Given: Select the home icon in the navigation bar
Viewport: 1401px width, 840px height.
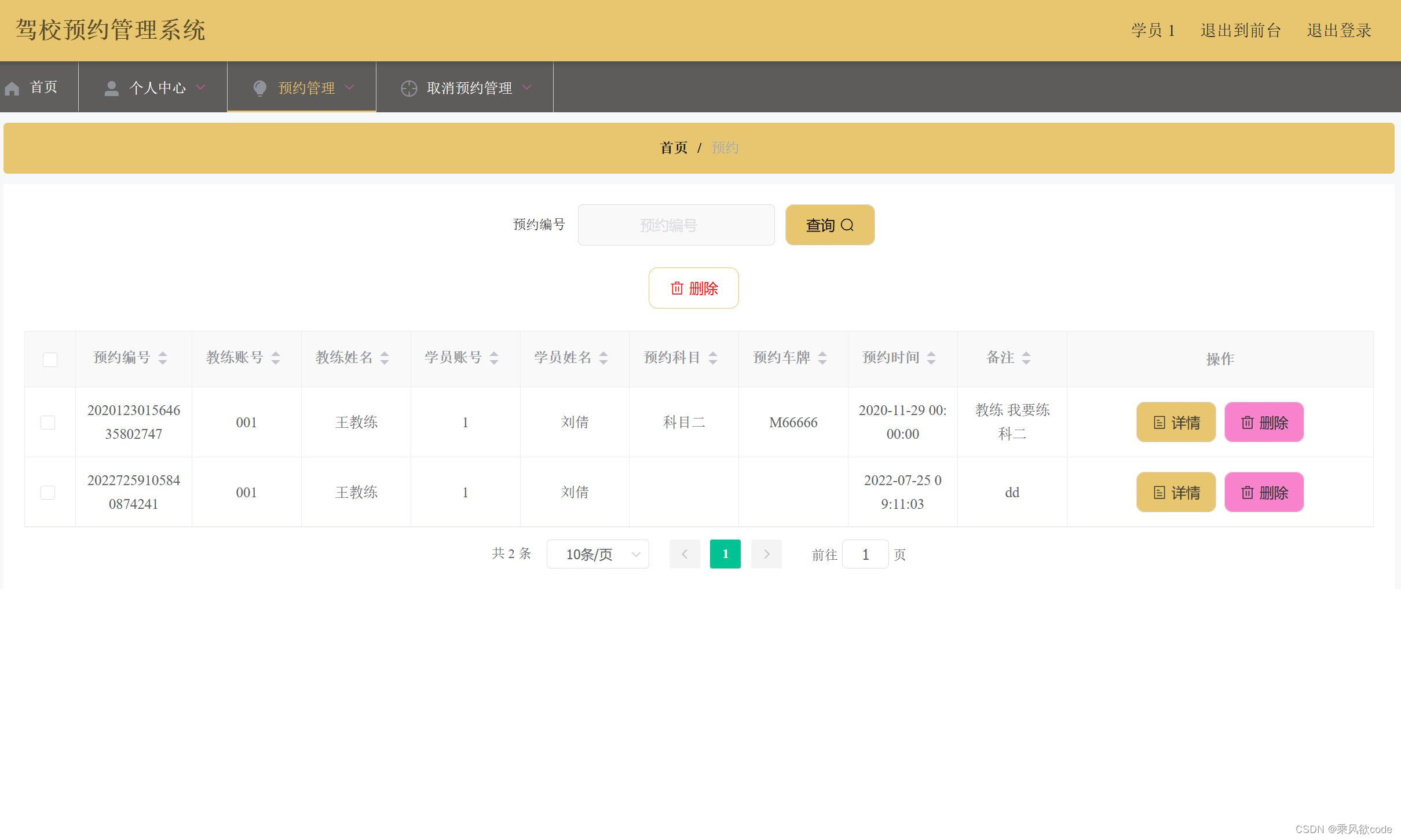Looking at the screenshot, I should pyautogui.click(x=12, y=87).
